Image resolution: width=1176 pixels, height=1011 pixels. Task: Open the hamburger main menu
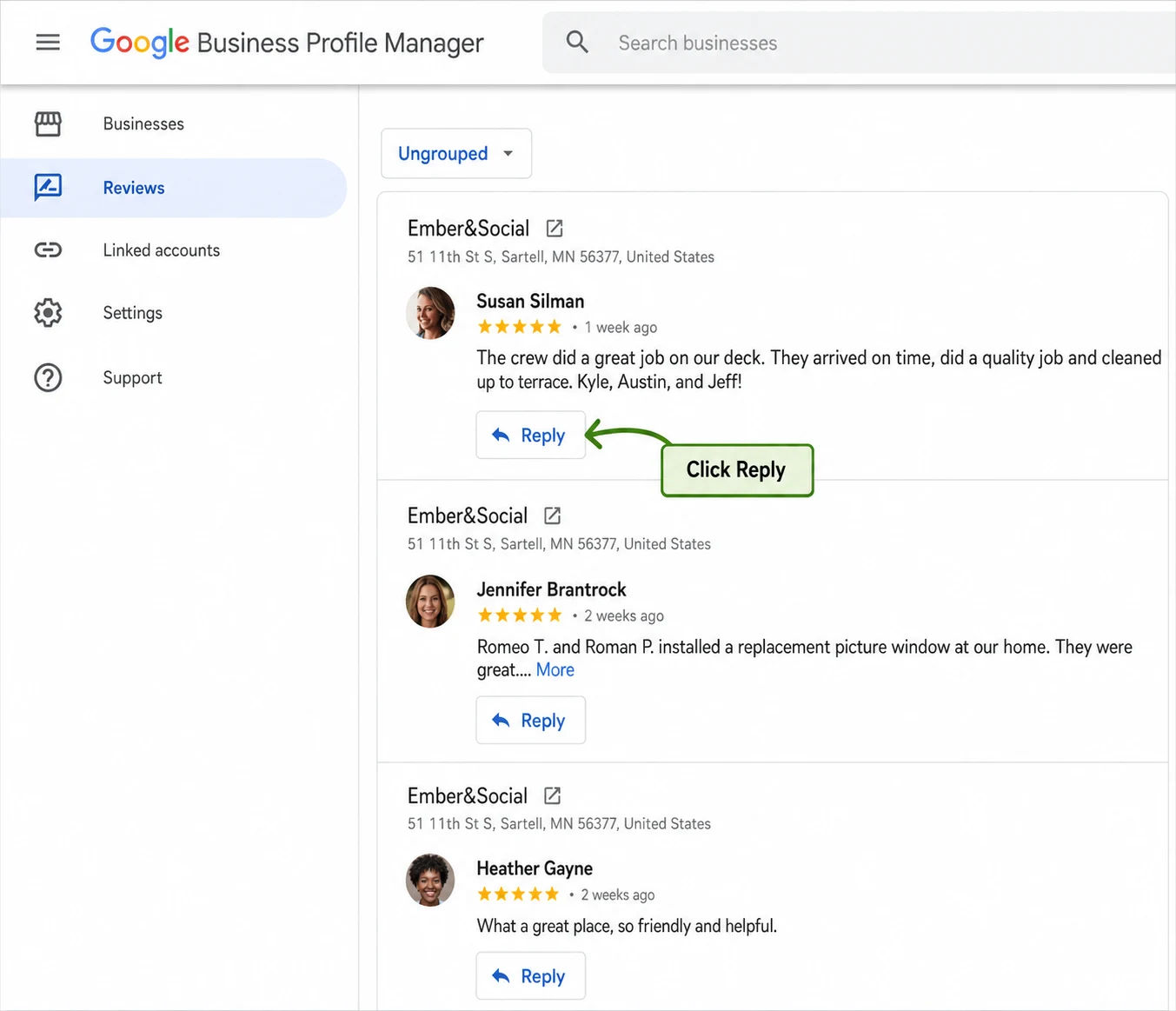tap(48, 42)
